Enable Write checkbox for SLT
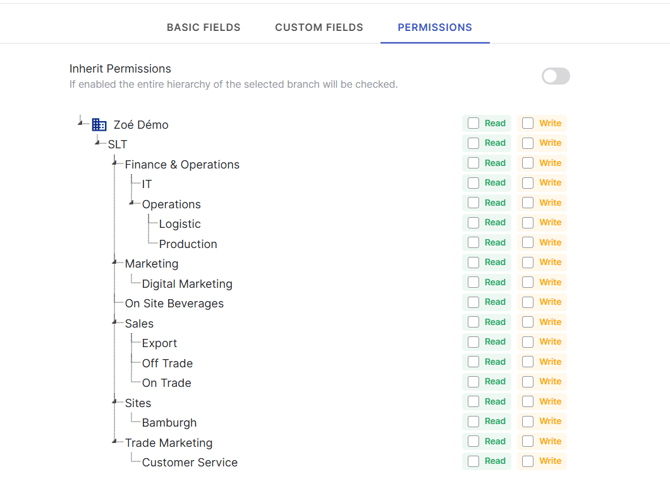 (528, 144)
